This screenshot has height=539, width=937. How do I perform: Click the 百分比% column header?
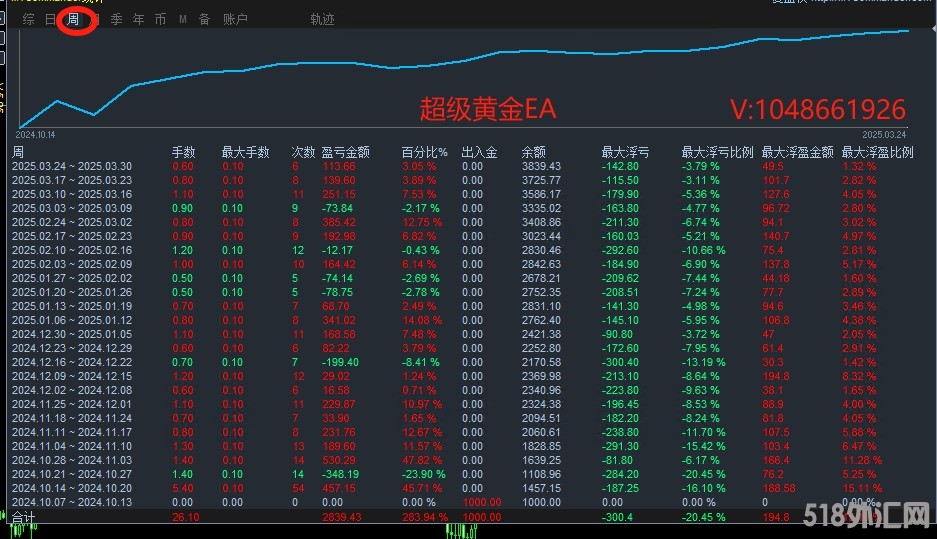424,153
